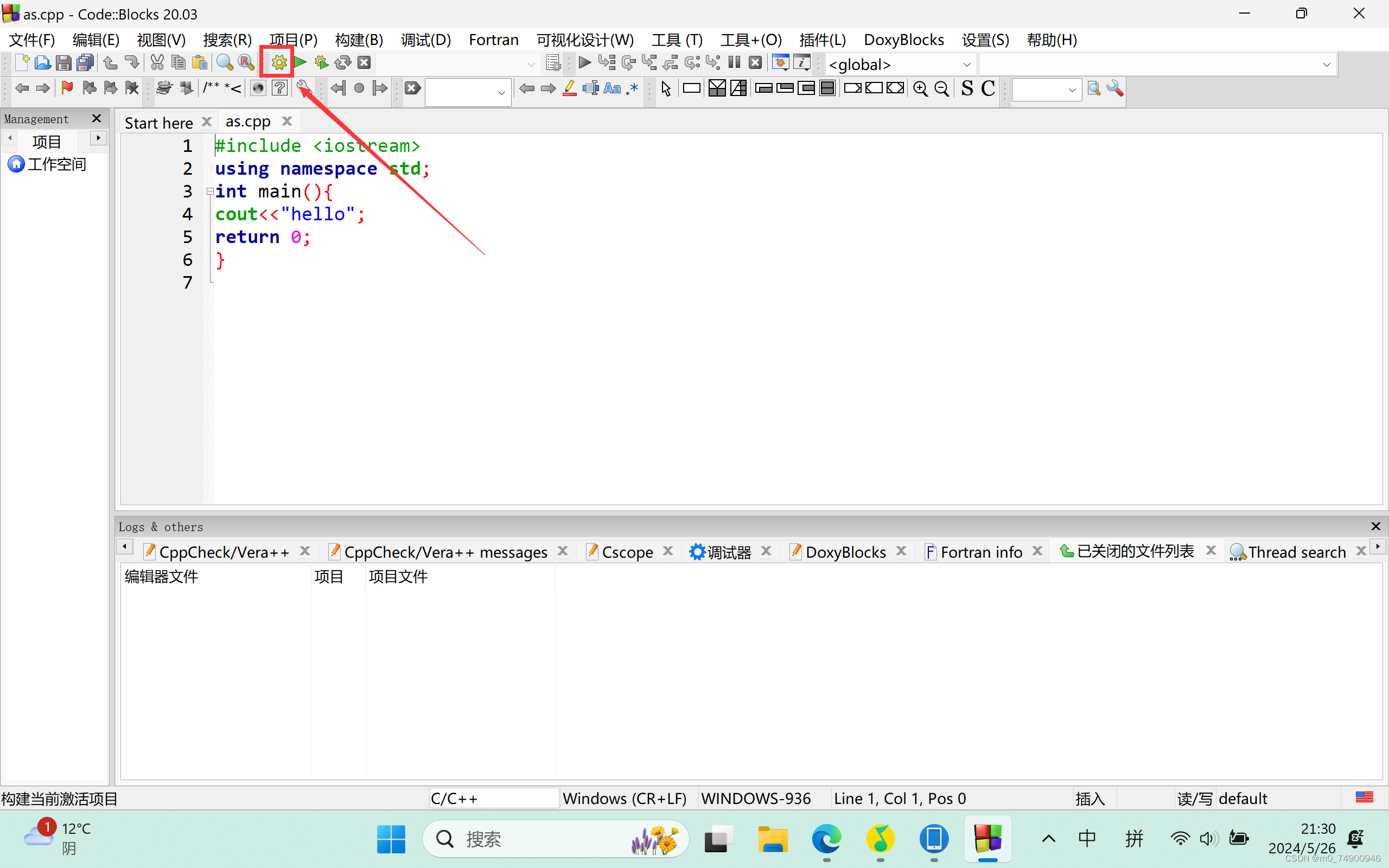Click the Build (yellow gear) icon

coord(279,62)
